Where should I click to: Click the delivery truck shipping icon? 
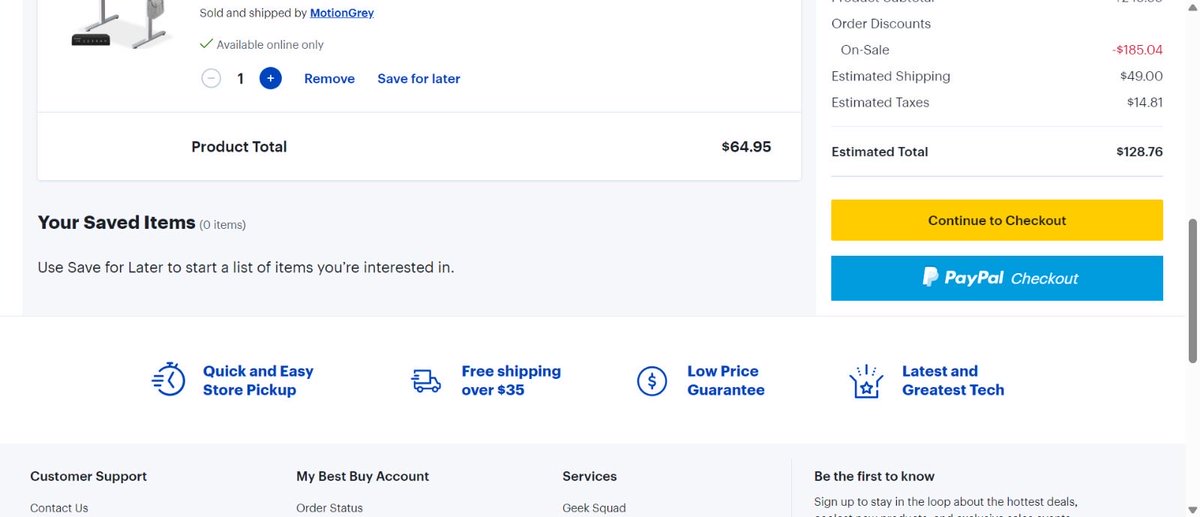[x=426, y=381]
